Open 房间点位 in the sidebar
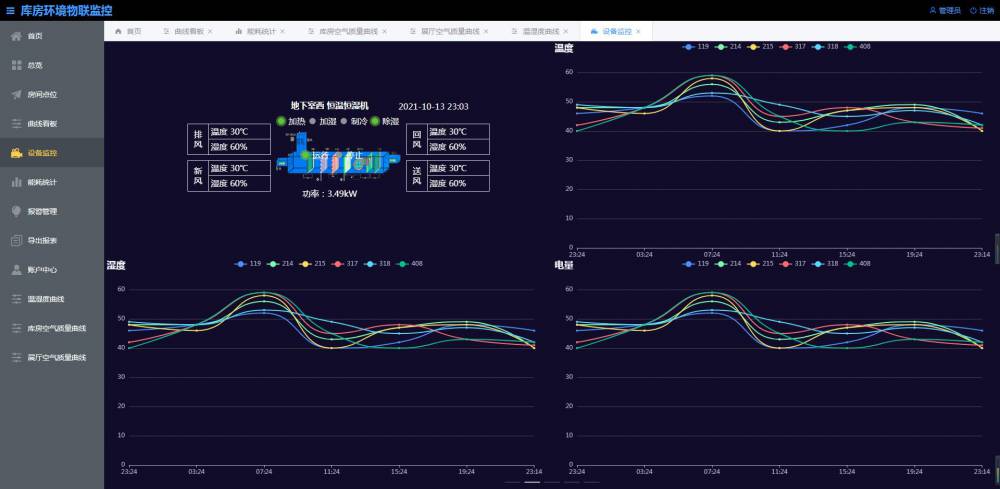This screenshot has height=489, width=1000. click(41, 94)
